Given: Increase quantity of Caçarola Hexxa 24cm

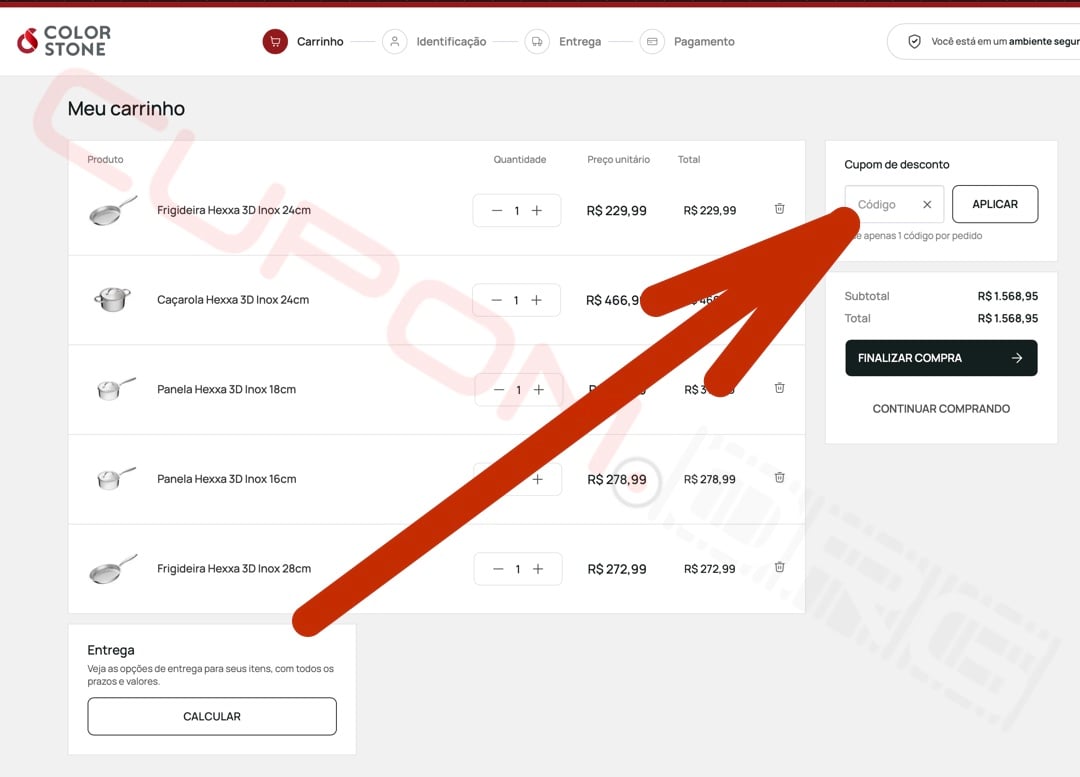Looking at the screenshot, I should (537, 300).
